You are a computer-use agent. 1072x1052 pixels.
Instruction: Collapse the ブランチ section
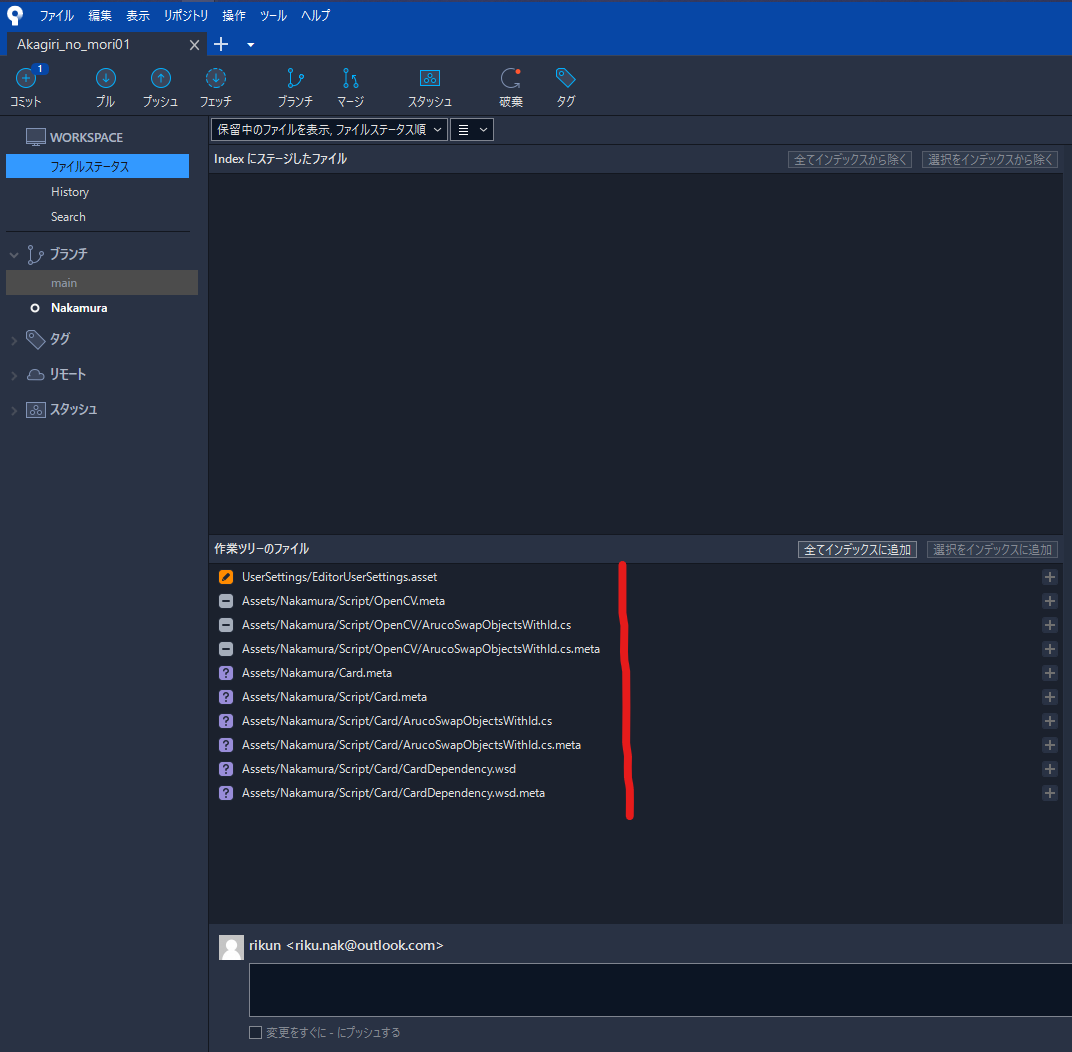coord(14,254)
